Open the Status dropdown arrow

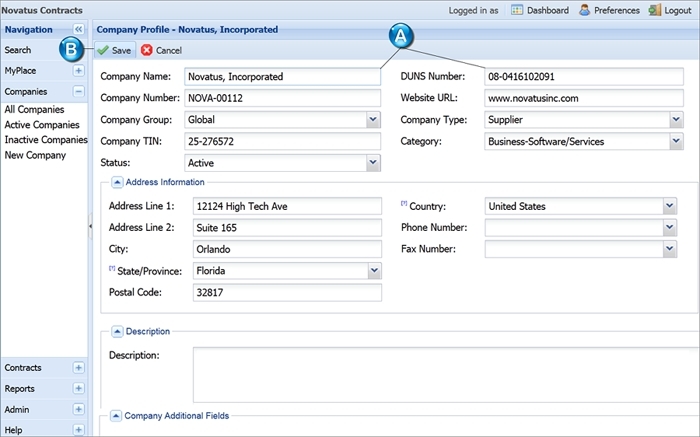(x=373, y=163)
